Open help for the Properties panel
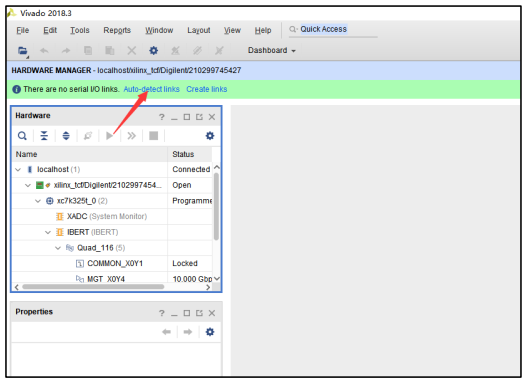Image resolution: width=527 pixels, height=382 pixels. pos(162,313)
